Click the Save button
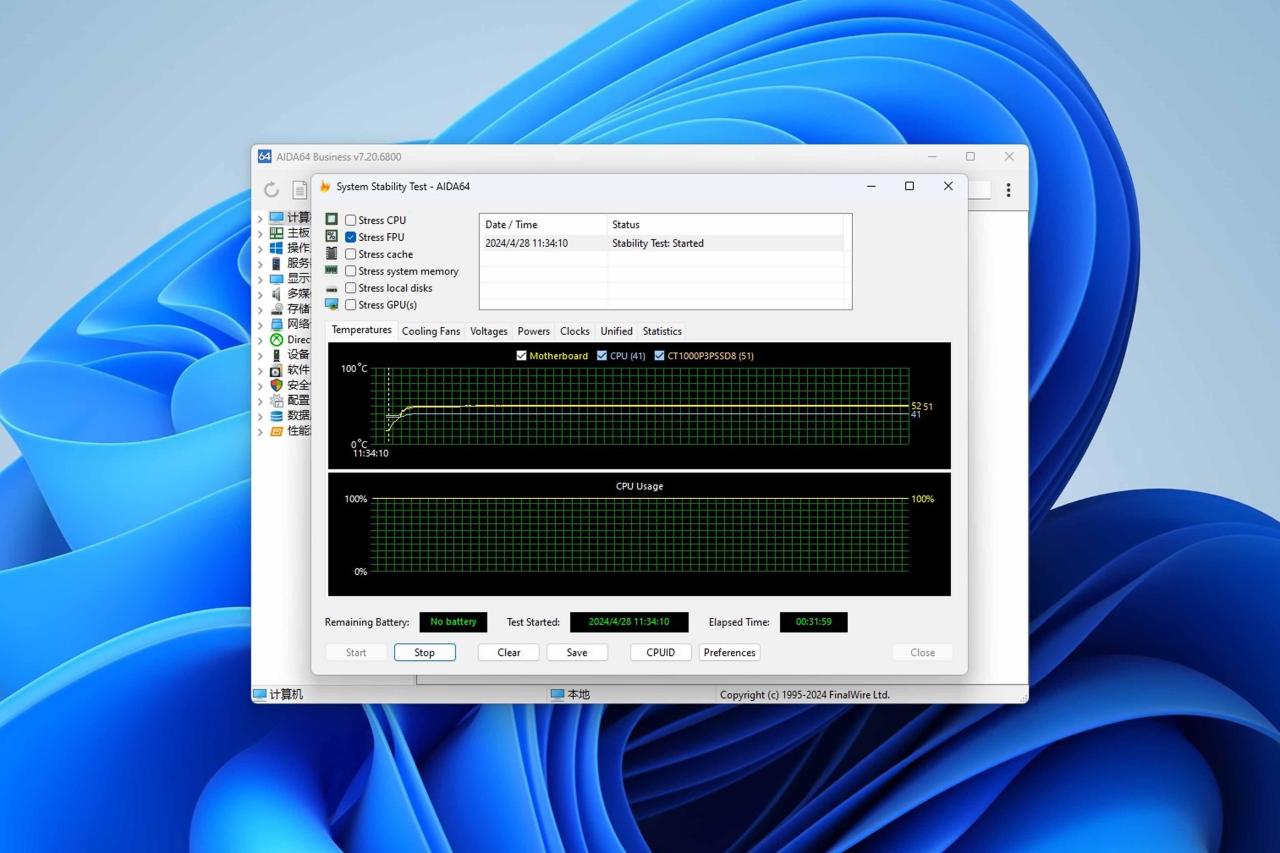 (577, 652)
